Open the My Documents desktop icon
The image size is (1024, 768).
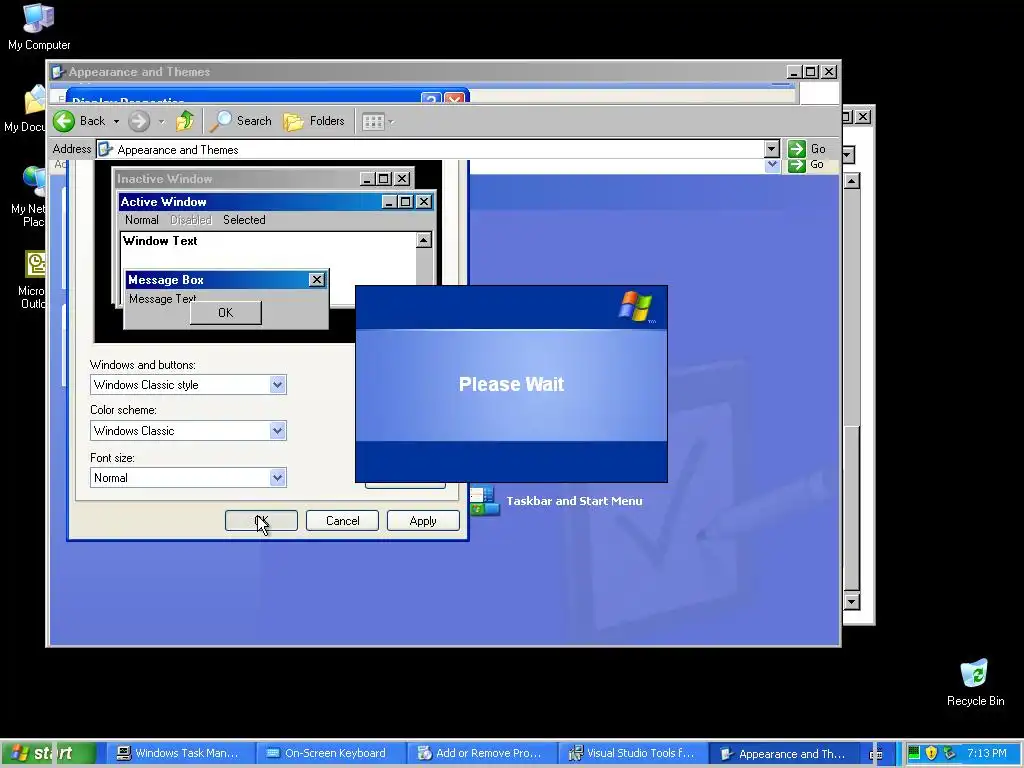coord(26,110)
